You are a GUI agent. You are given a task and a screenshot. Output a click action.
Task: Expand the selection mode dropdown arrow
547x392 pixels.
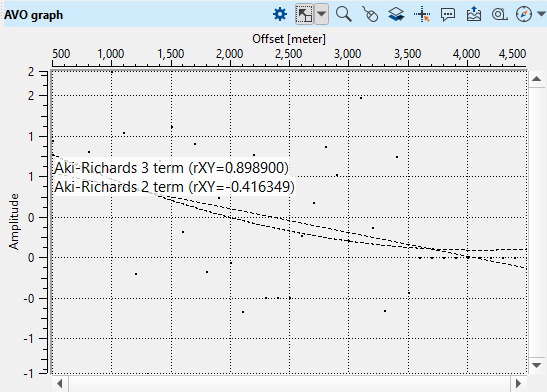click(x=322, y=15)
